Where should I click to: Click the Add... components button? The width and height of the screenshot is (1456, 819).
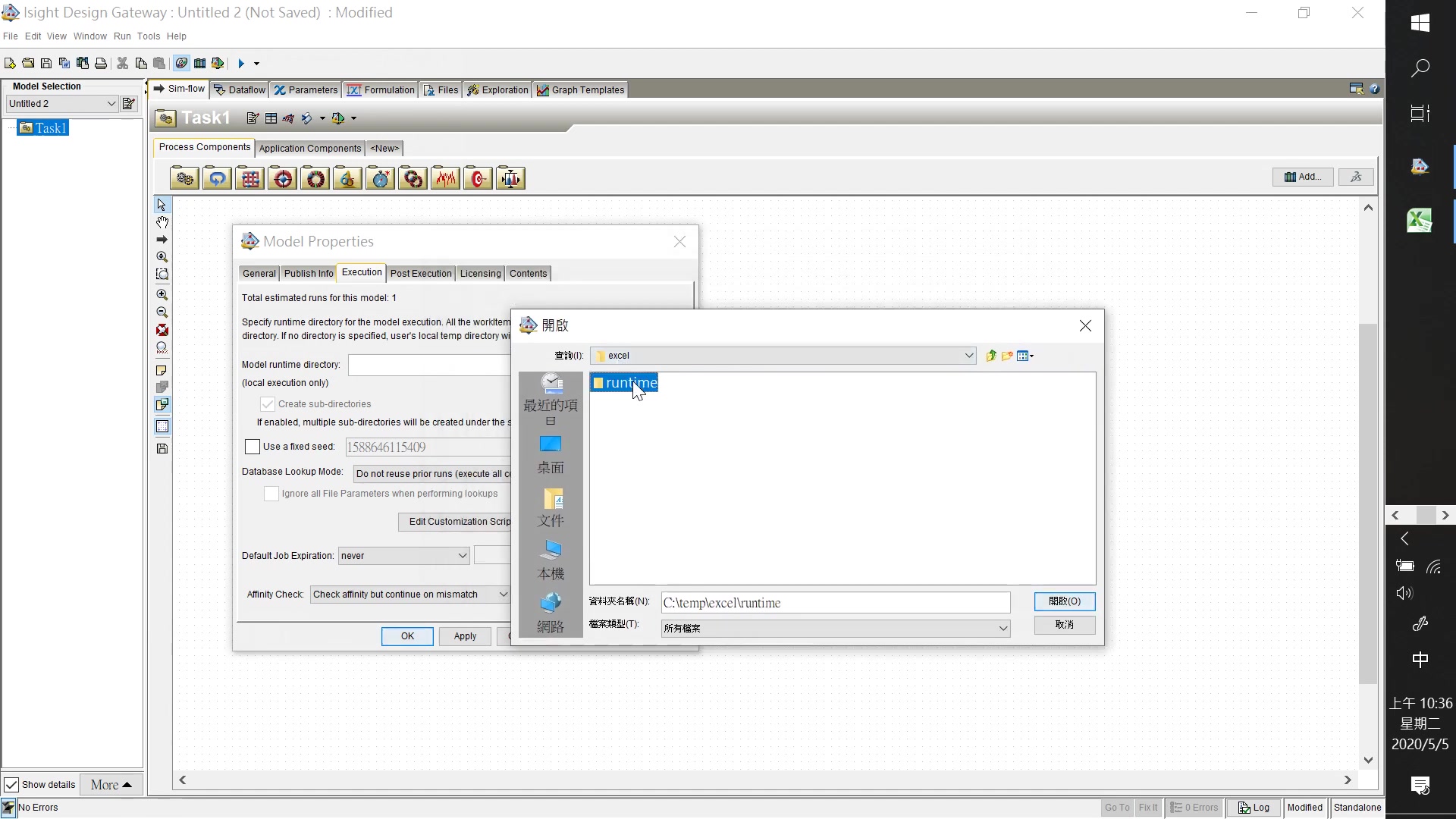[x=1303, y=177]
